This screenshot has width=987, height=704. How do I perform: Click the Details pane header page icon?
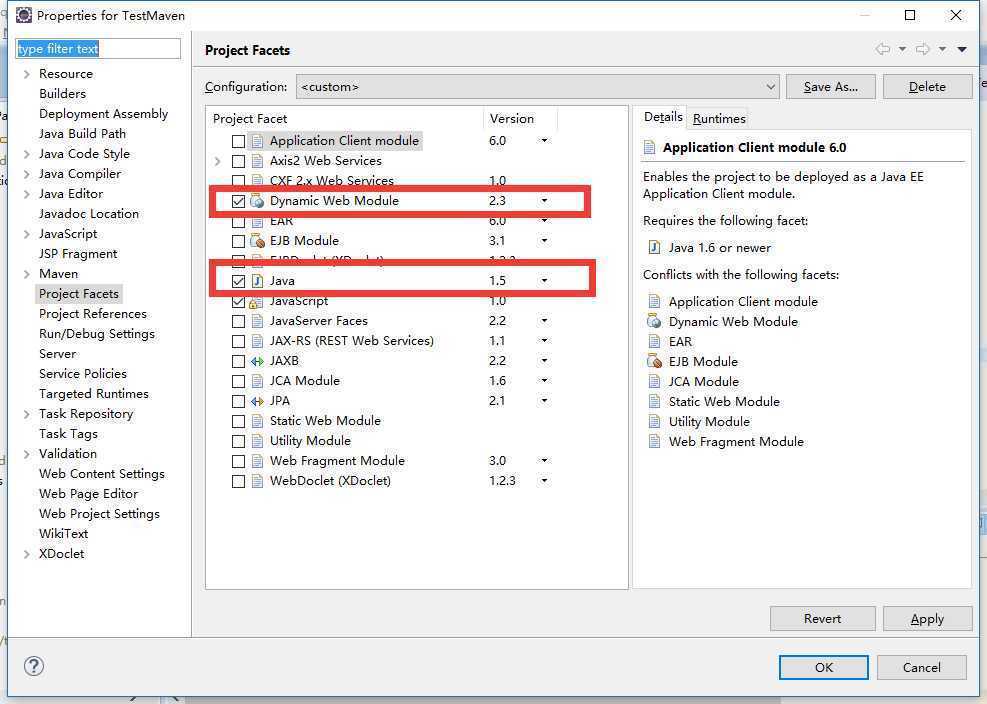coord(650,147)
